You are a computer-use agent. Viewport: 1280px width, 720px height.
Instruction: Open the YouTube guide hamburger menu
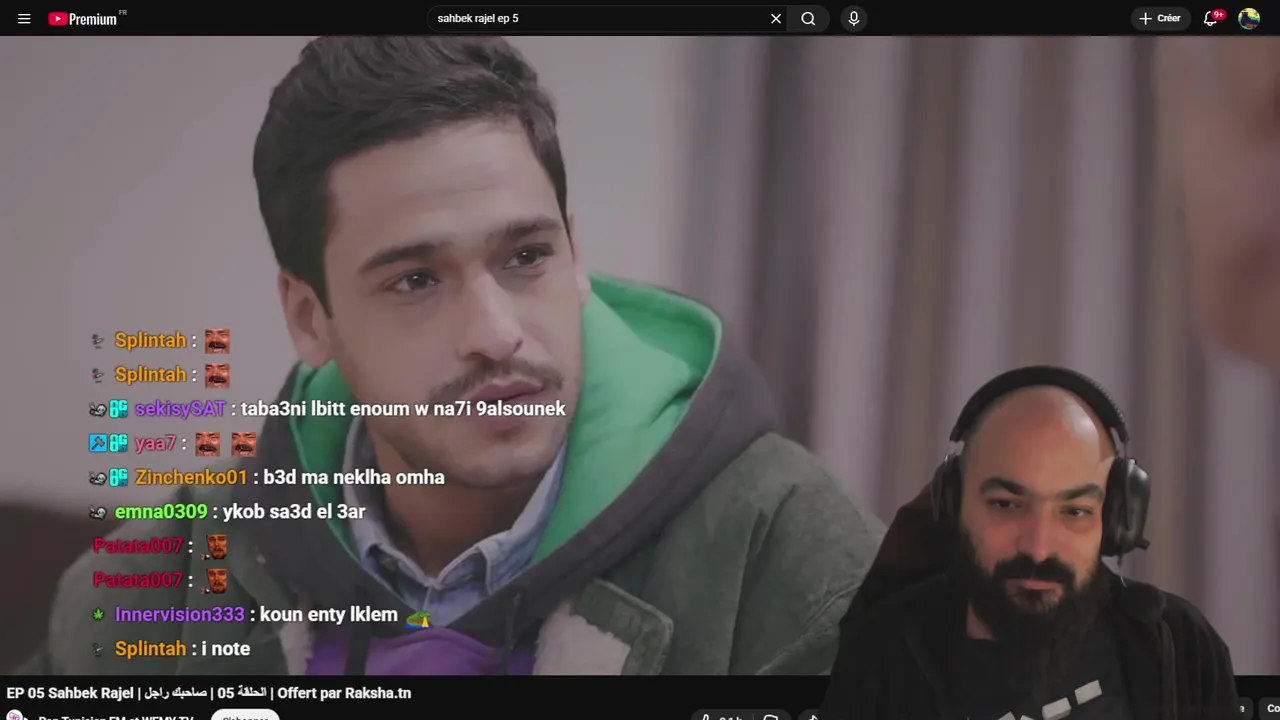[24, 18]
